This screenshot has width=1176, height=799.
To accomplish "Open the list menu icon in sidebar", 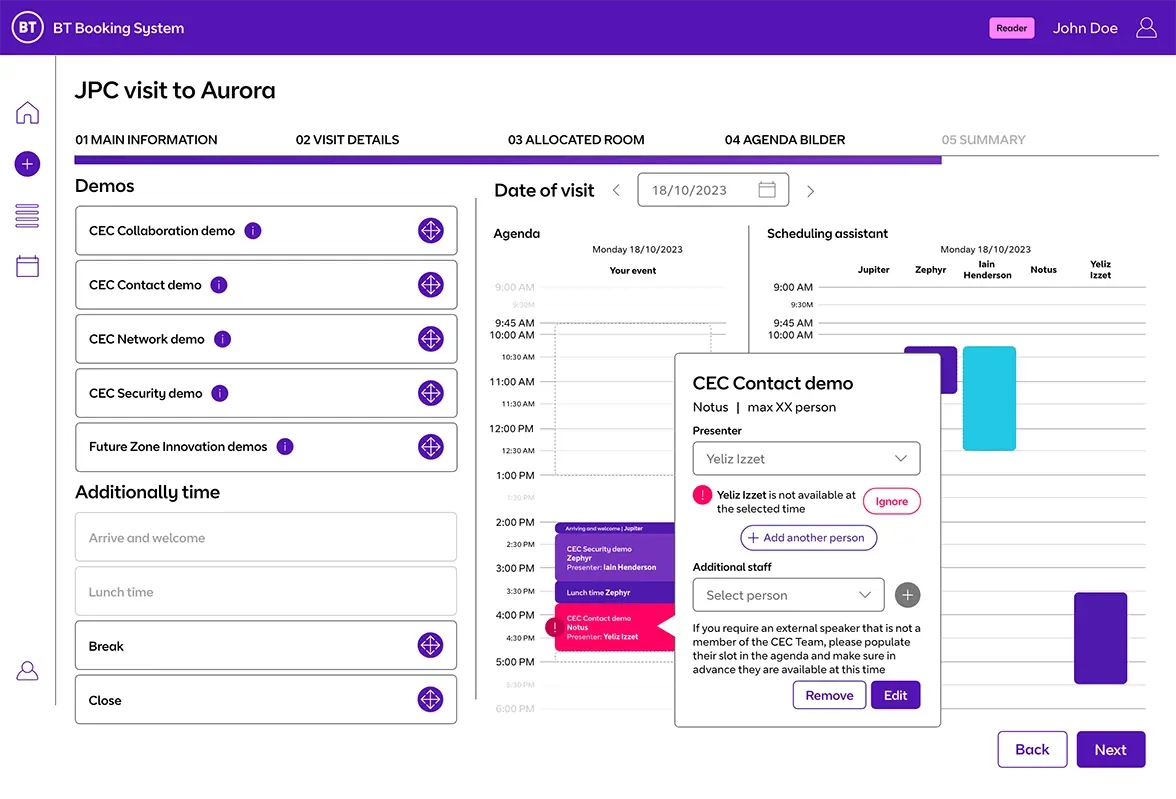I will (27, 215).
